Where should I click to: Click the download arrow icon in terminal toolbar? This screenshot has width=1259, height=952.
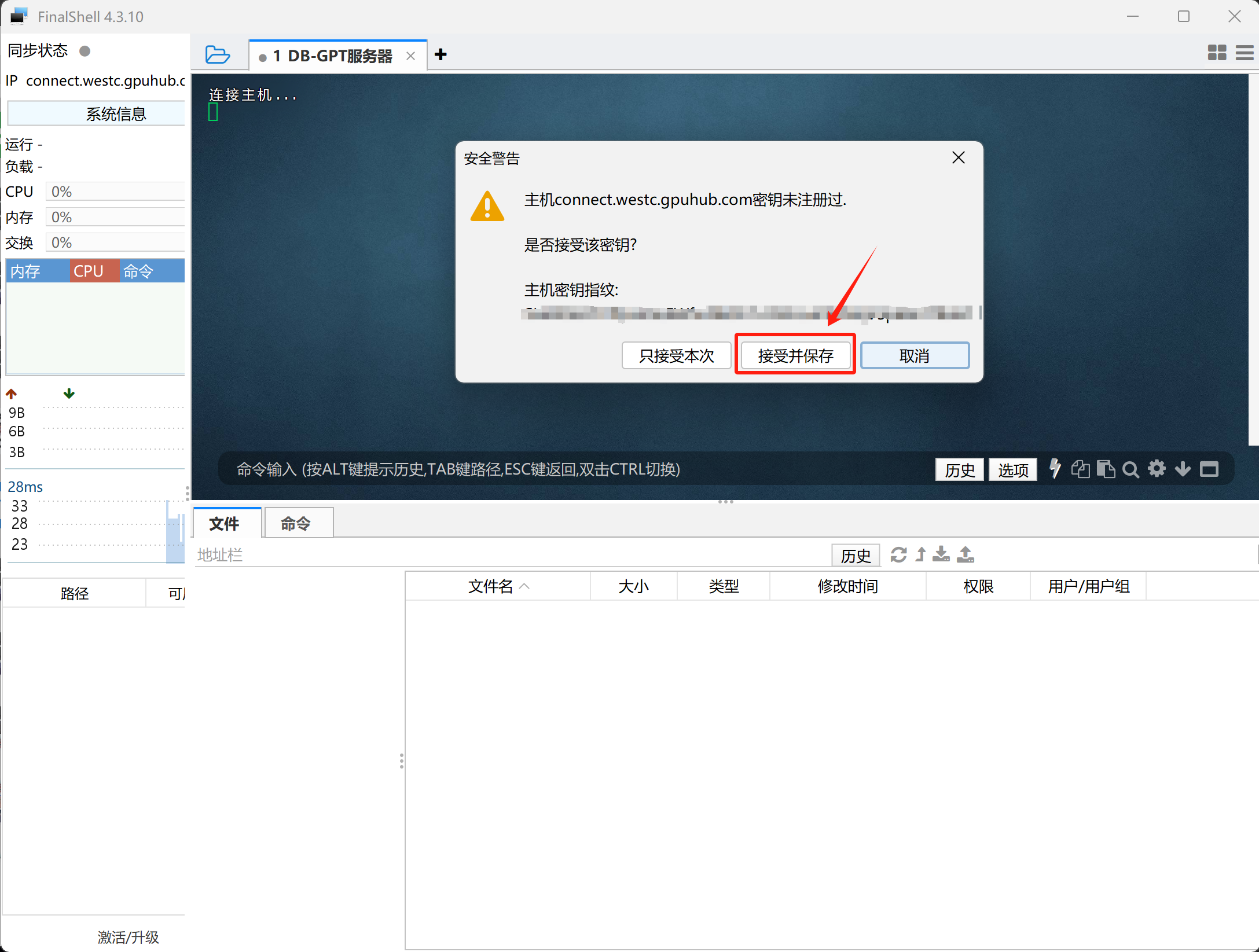click(1183, 469)
